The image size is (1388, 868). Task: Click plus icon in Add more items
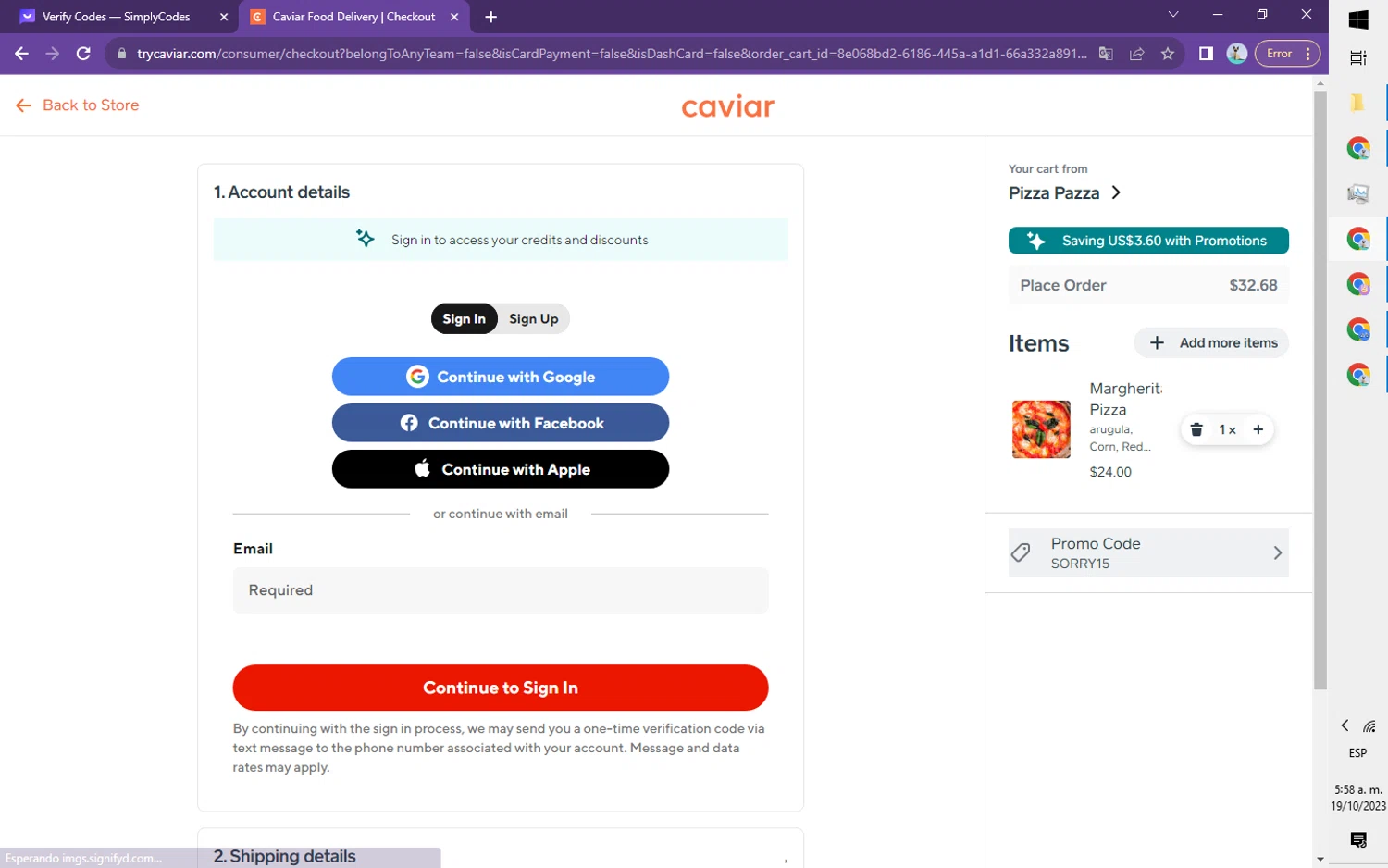click(1157, 343)
